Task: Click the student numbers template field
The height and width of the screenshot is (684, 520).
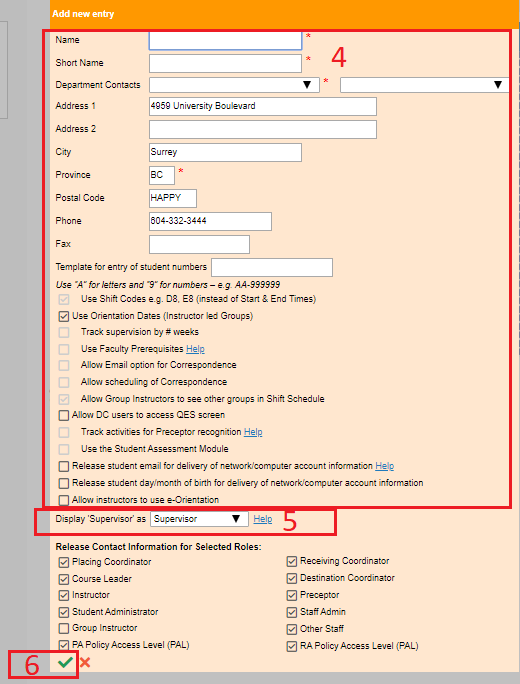Action: point(272,267)
